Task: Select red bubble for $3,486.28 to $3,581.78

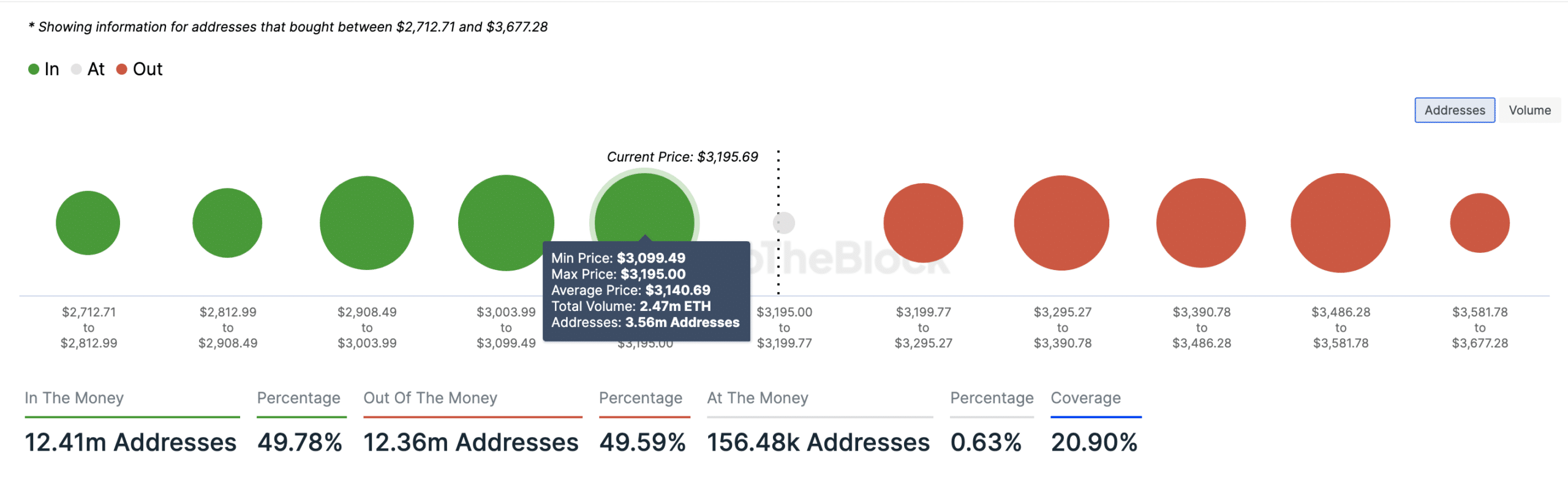Action: 1340,223
